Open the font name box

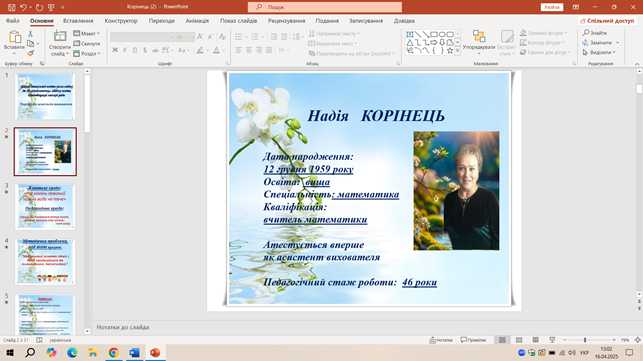click(x=141, y=37)
